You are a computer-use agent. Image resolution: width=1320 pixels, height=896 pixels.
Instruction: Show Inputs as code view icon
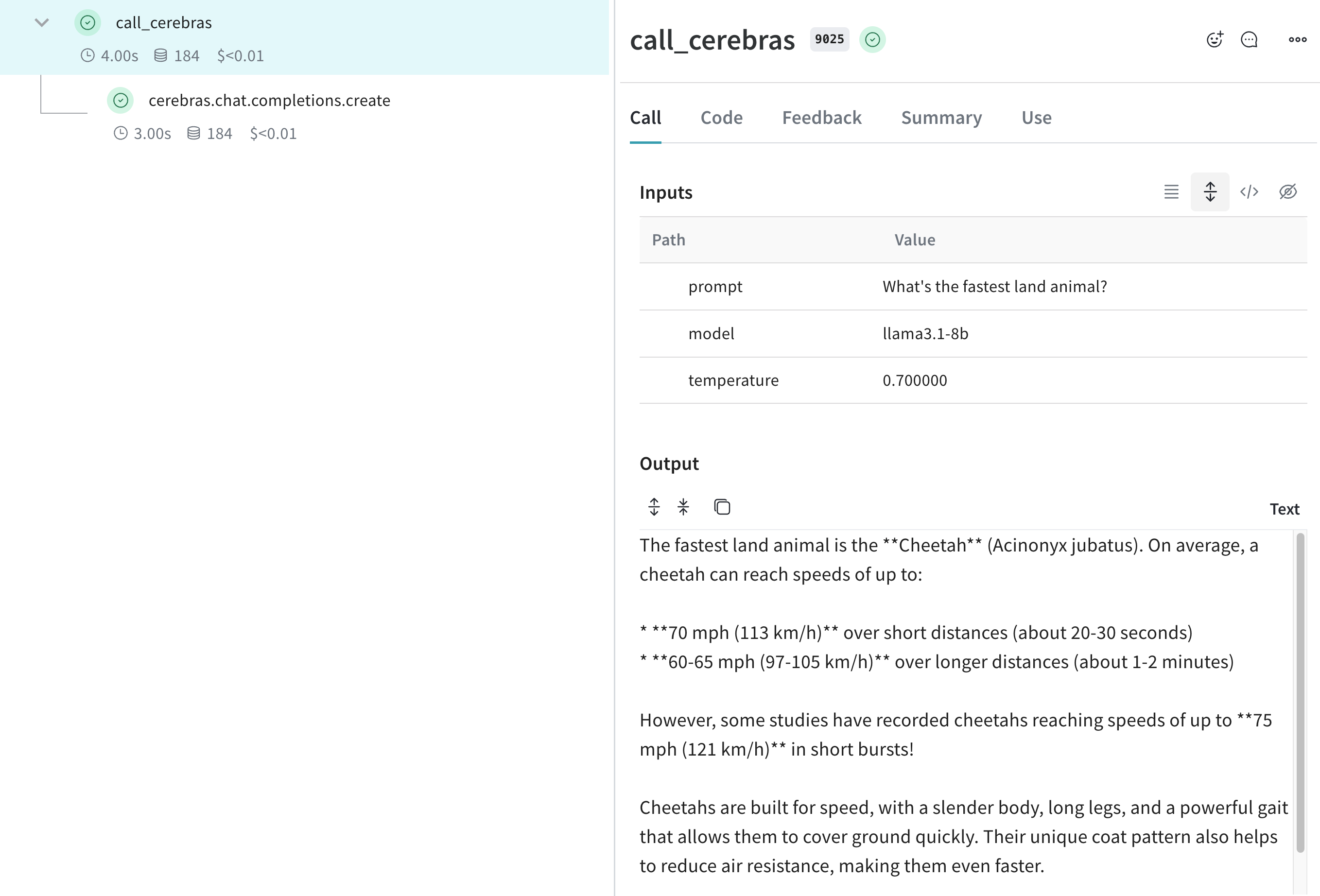click(x=1249, y=192)
